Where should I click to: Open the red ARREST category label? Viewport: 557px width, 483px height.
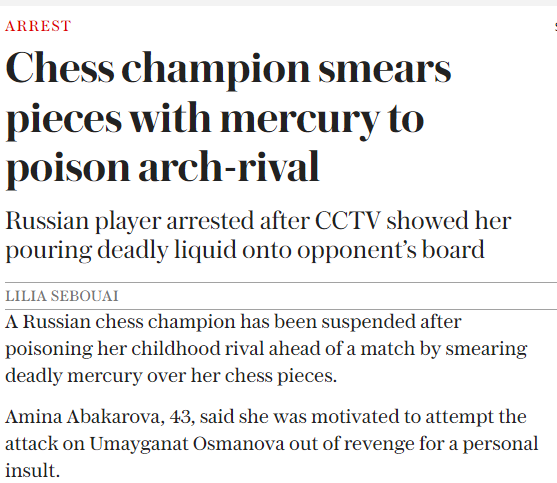tap(38, 26)
